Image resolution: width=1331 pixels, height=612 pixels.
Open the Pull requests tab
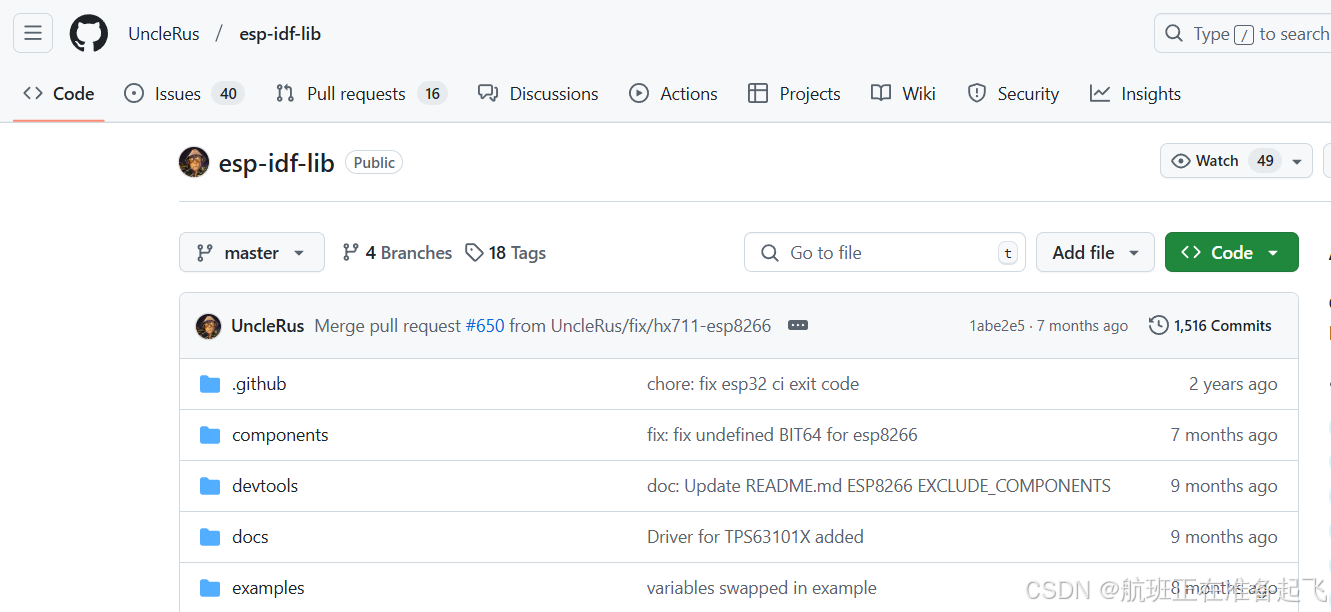360,94
